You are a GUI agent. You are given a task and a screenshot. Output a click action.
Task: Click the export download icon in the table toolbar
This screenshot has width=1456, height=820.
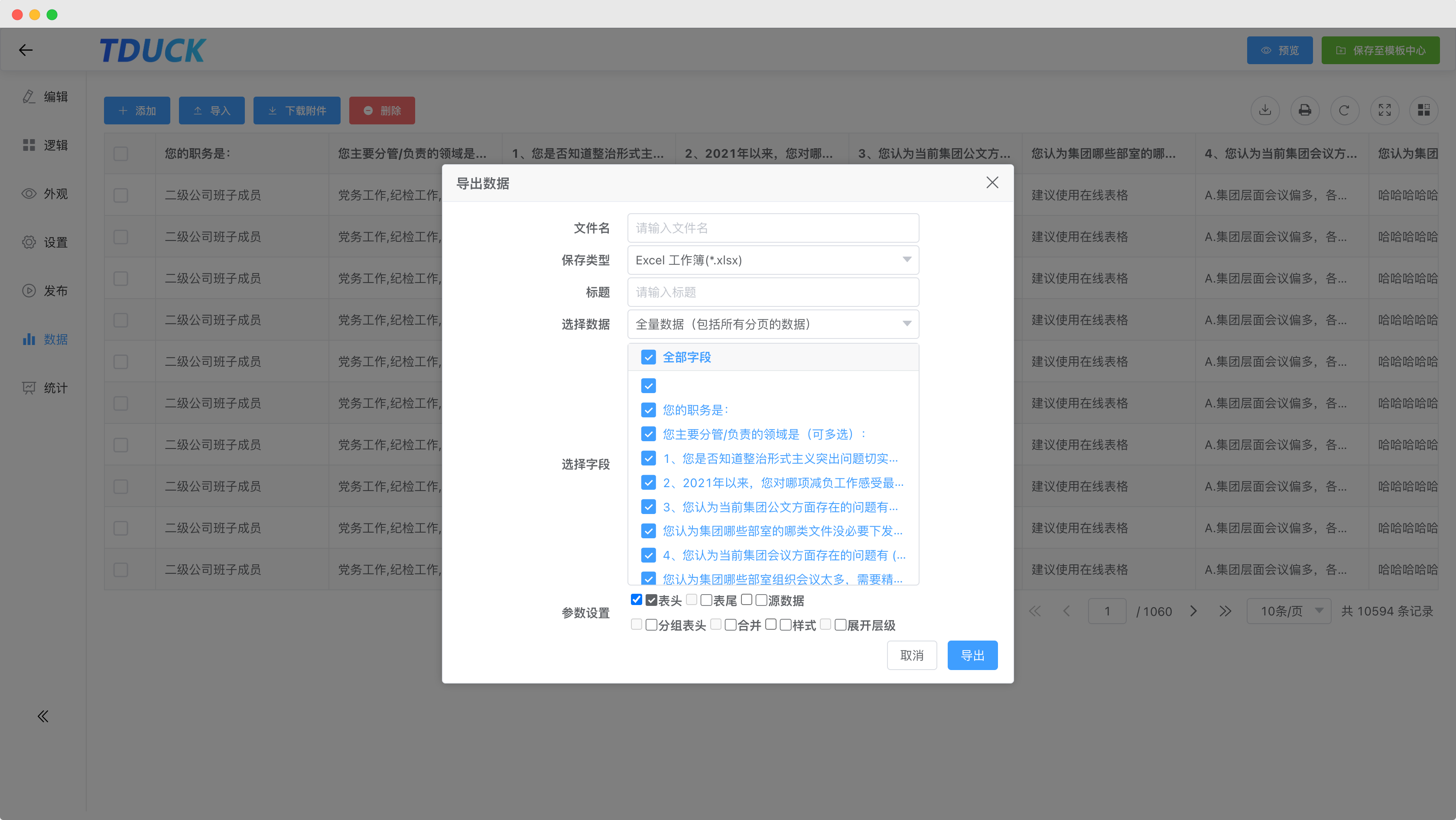[x=1265, y=110]
